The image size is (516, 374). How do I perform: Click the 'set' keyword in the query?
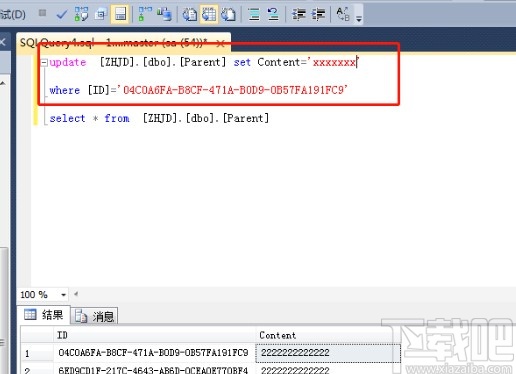[242, 62]
